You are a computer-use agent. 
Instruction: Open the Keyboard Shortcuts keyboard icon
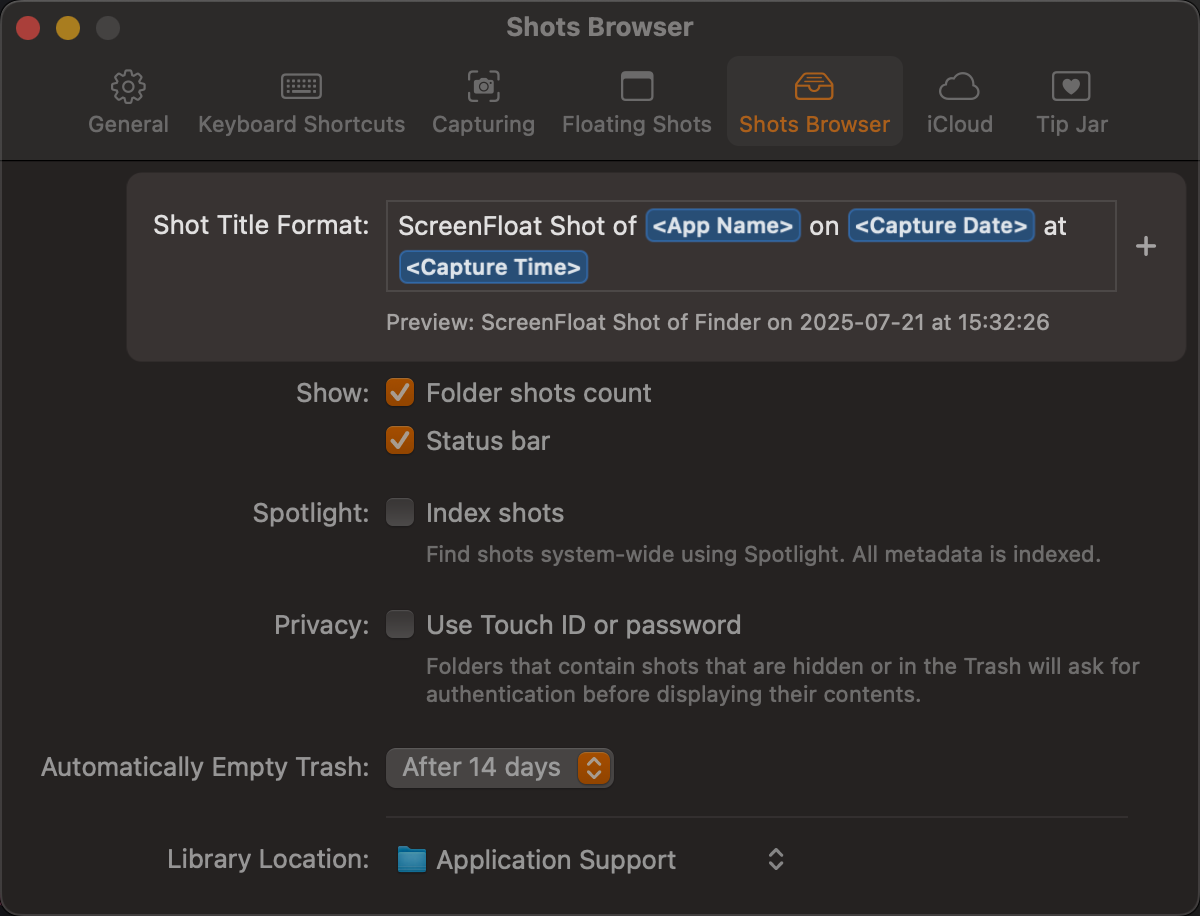point(301,88)
